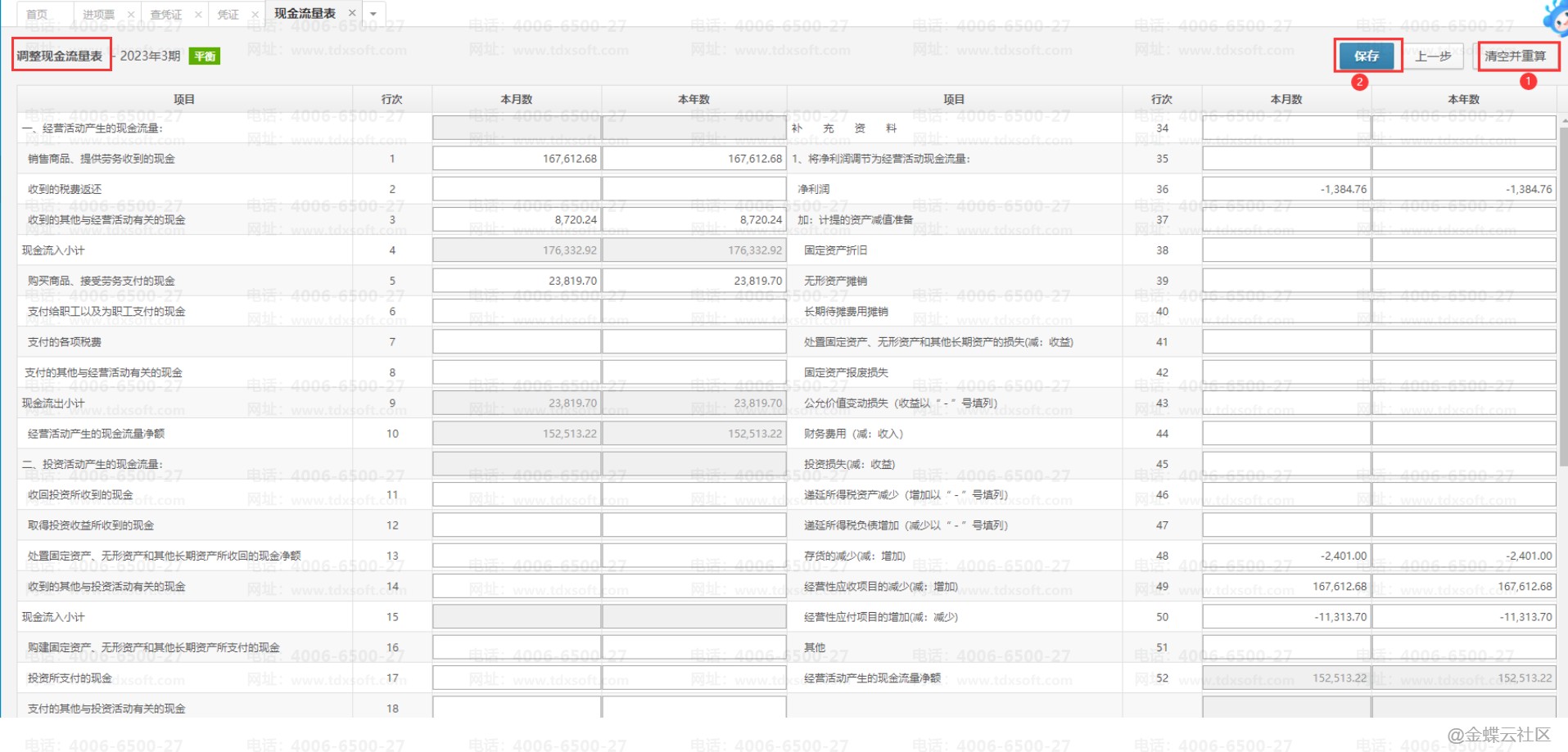Edit 本年数 for 存货的减少
The width and height of the screenshot is (1568, 752).
click(1463, 556)
